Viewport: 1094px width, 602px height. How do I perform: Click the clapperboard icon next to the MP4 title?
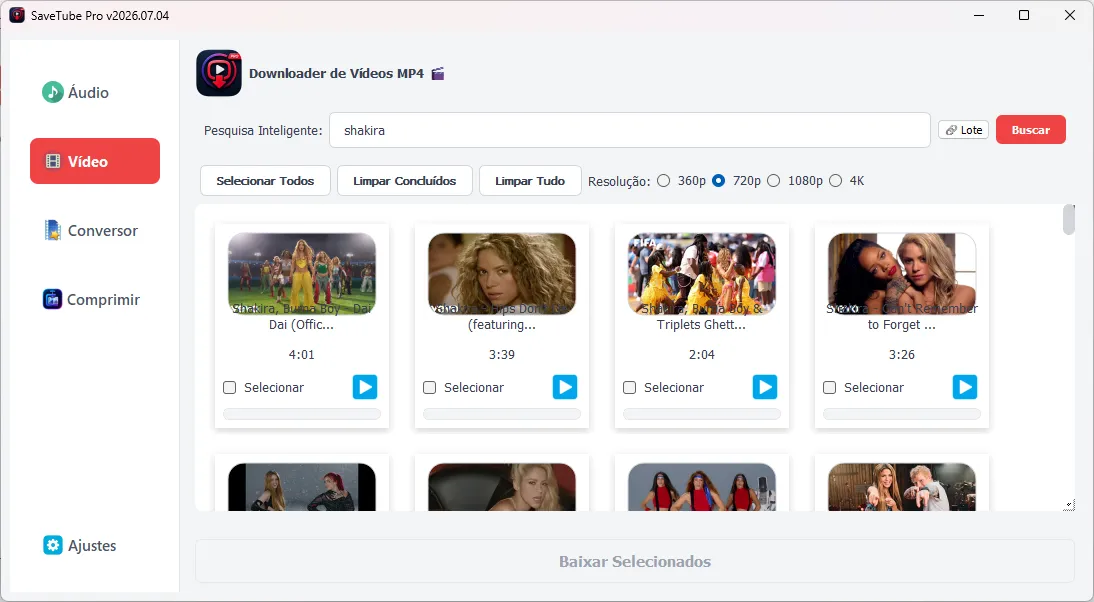pyautogui.click(x=437, y=73)
